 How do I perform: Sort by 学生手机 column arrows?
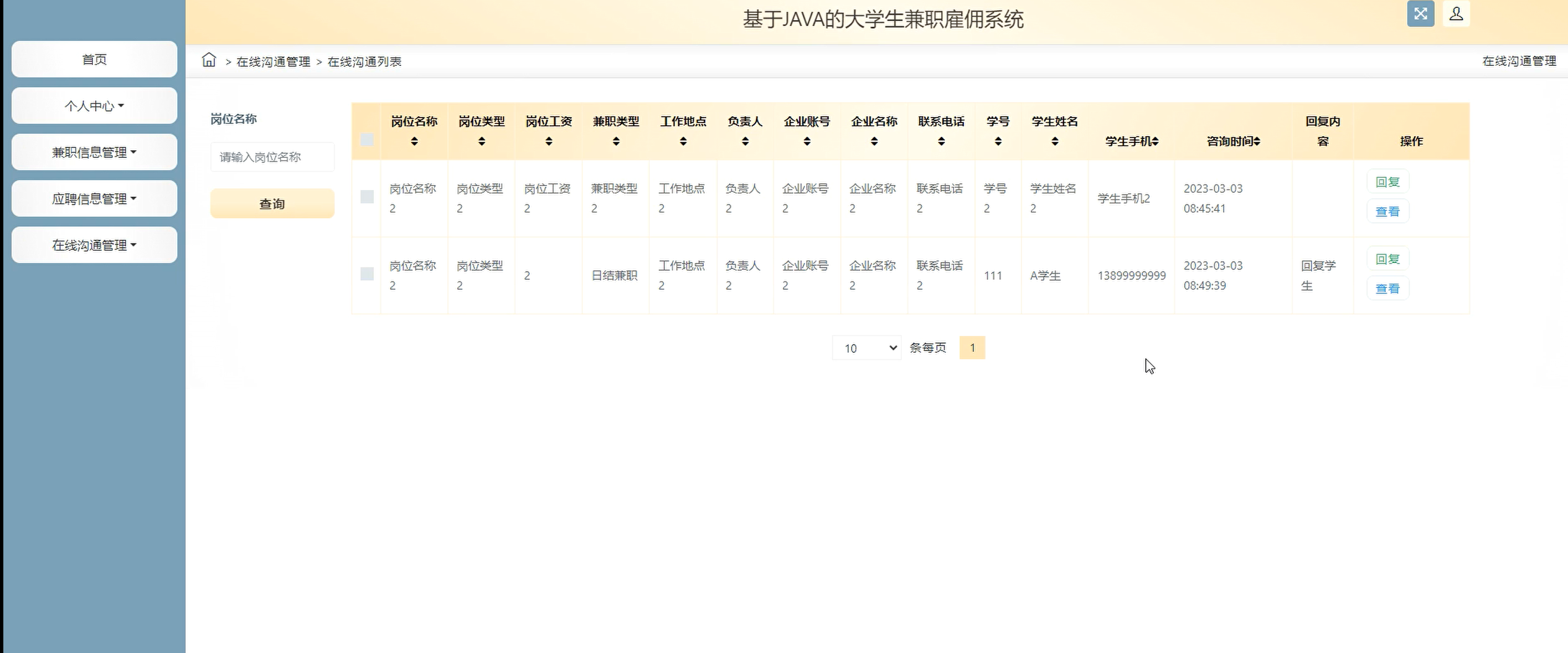pyautogui.click(x=1155, y=141)
